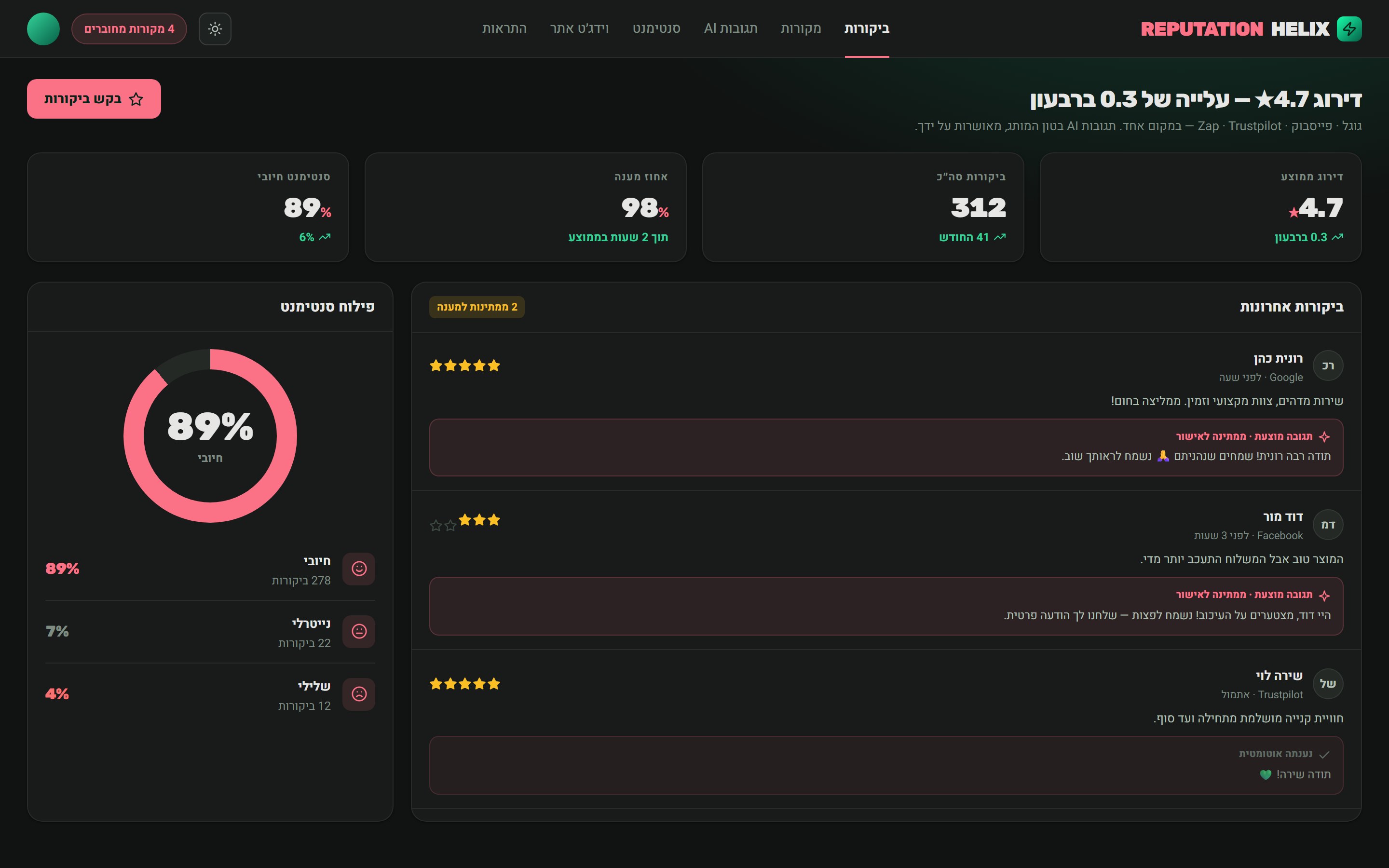Click the 312 total reviews number

978,207
